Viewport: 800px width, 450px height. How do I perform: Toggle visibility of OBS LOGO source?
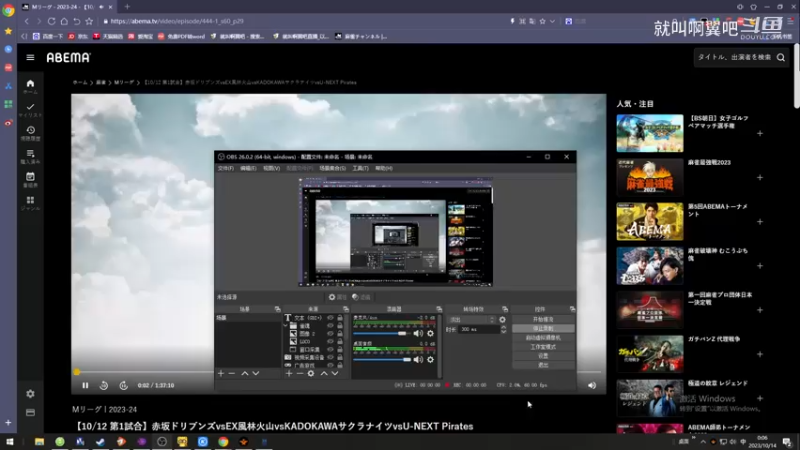pyautogui.click(x=330, y=341)
